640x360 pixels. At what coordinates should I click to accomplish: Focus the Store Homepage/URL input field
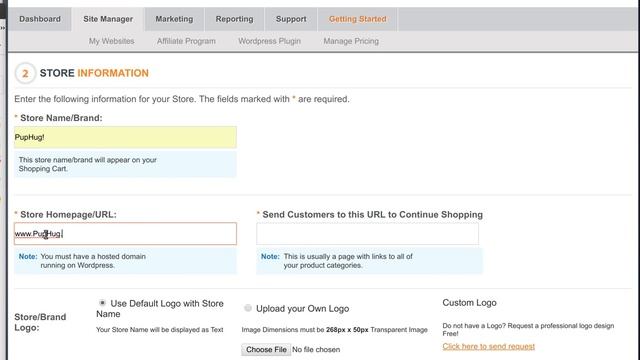coord(125,233)
